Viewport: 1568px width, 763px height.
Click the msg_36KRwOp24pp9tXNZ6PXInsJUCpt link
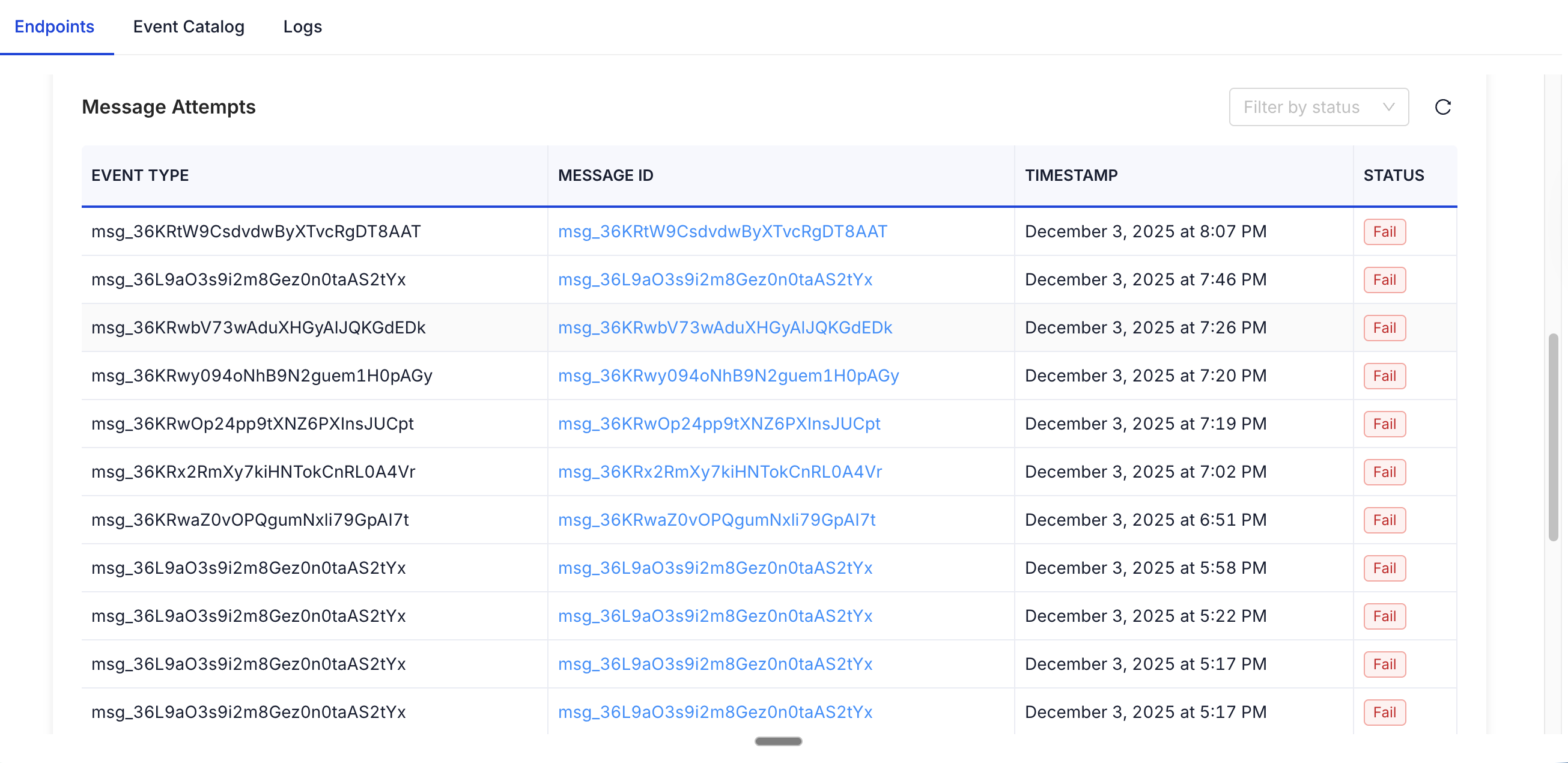[x=720, y=424]
